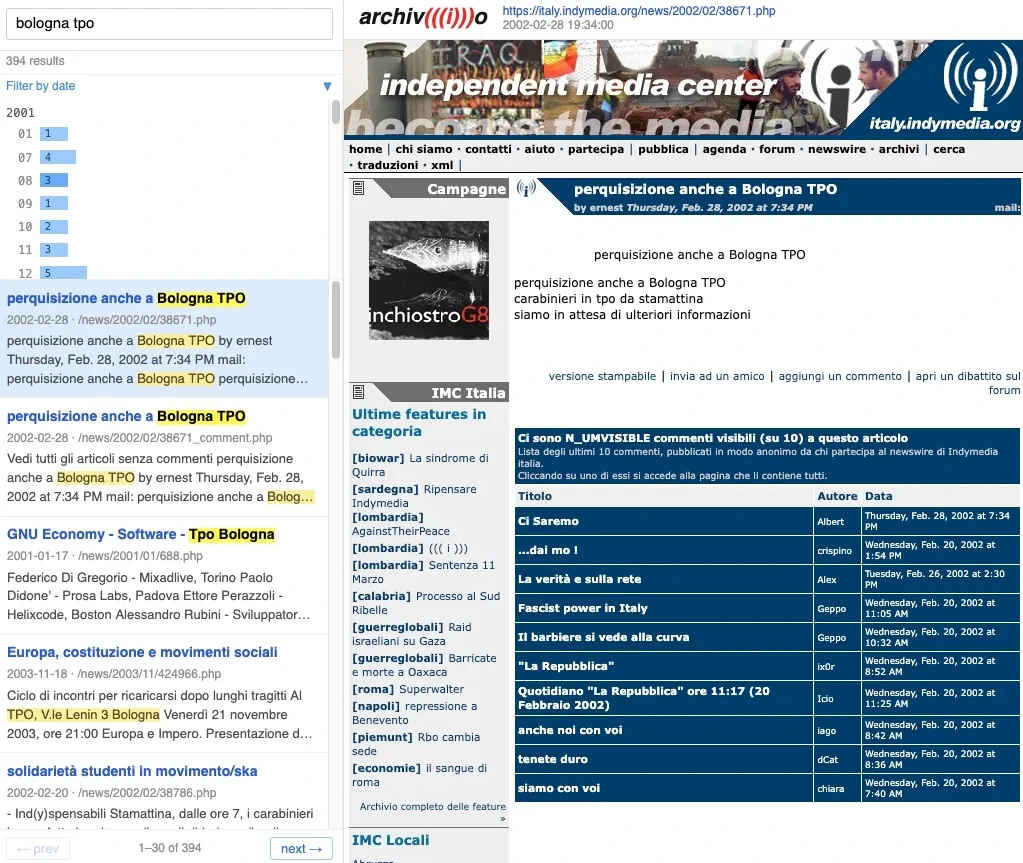Open Europa, costituzione e movimenti sociali result

tap(142, 652)
